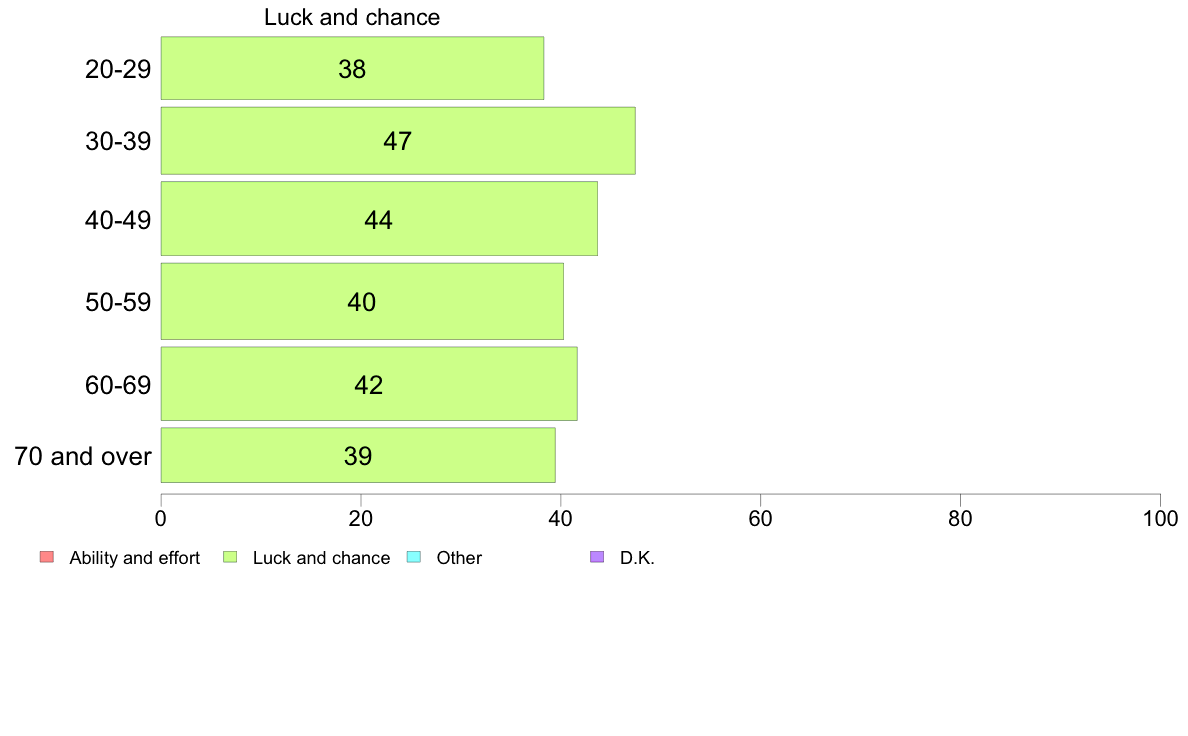Click the 40-49 age group label
This screenshot has height=736, width=1188.
[118, 220]
